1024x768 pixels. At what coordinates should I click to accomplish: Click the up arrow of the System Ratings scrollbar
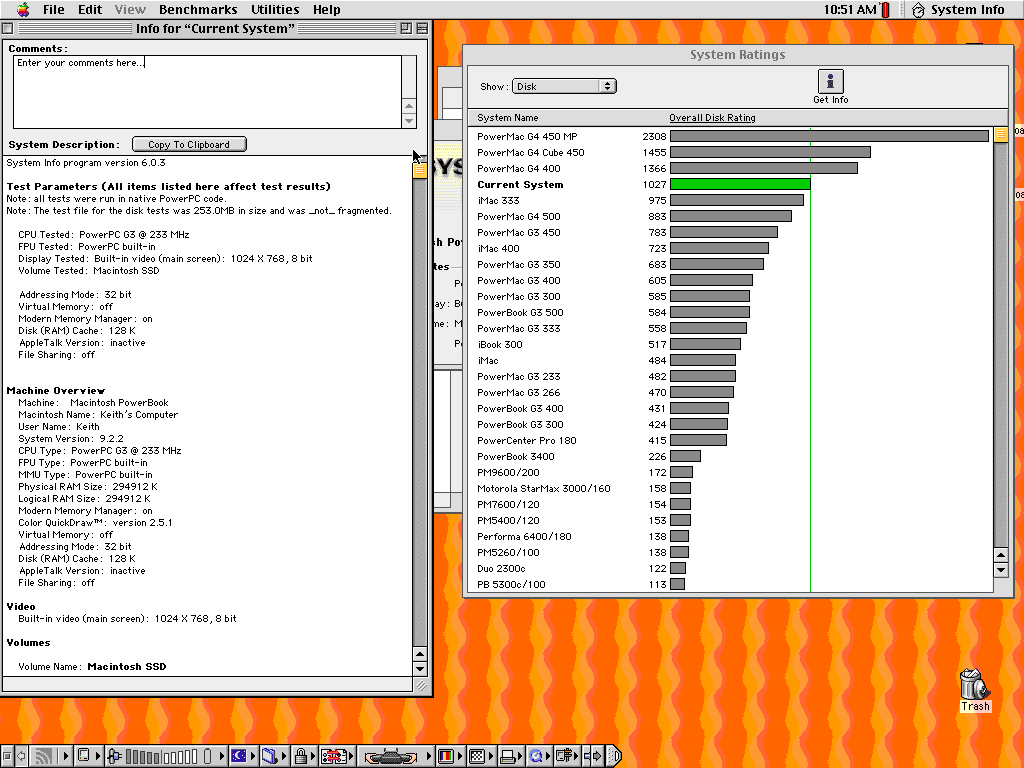[x=1000, y=555]
